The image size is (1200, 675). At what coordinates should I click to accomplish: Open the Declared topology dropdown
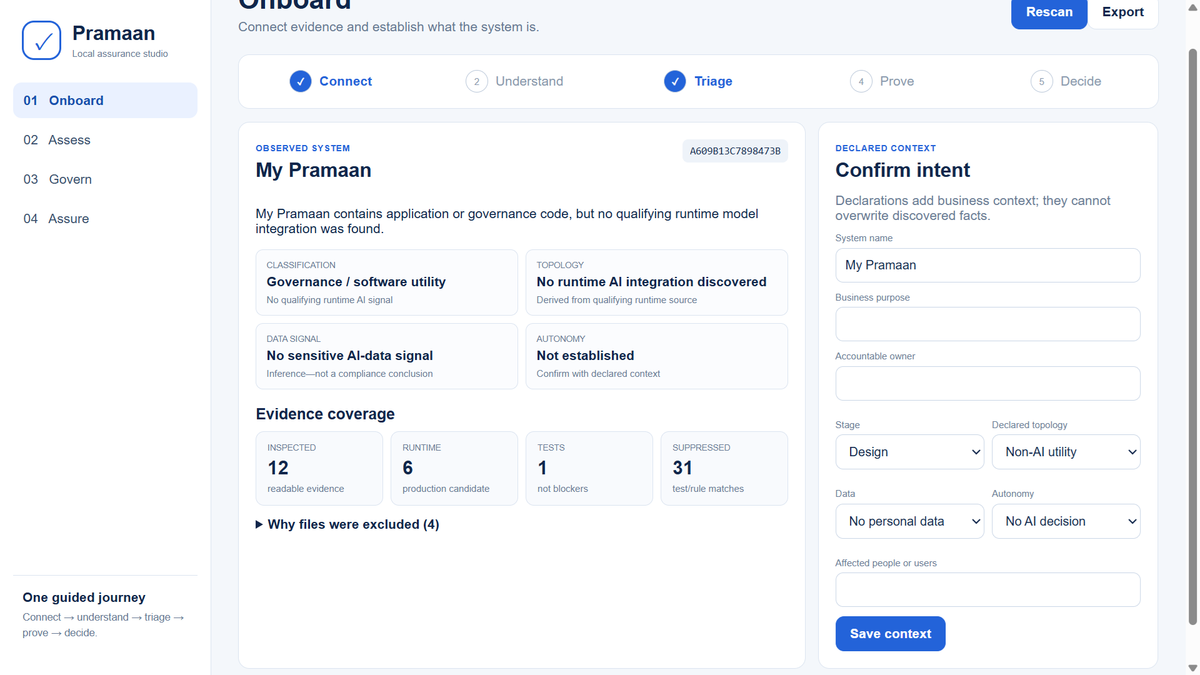[1066, 452]
